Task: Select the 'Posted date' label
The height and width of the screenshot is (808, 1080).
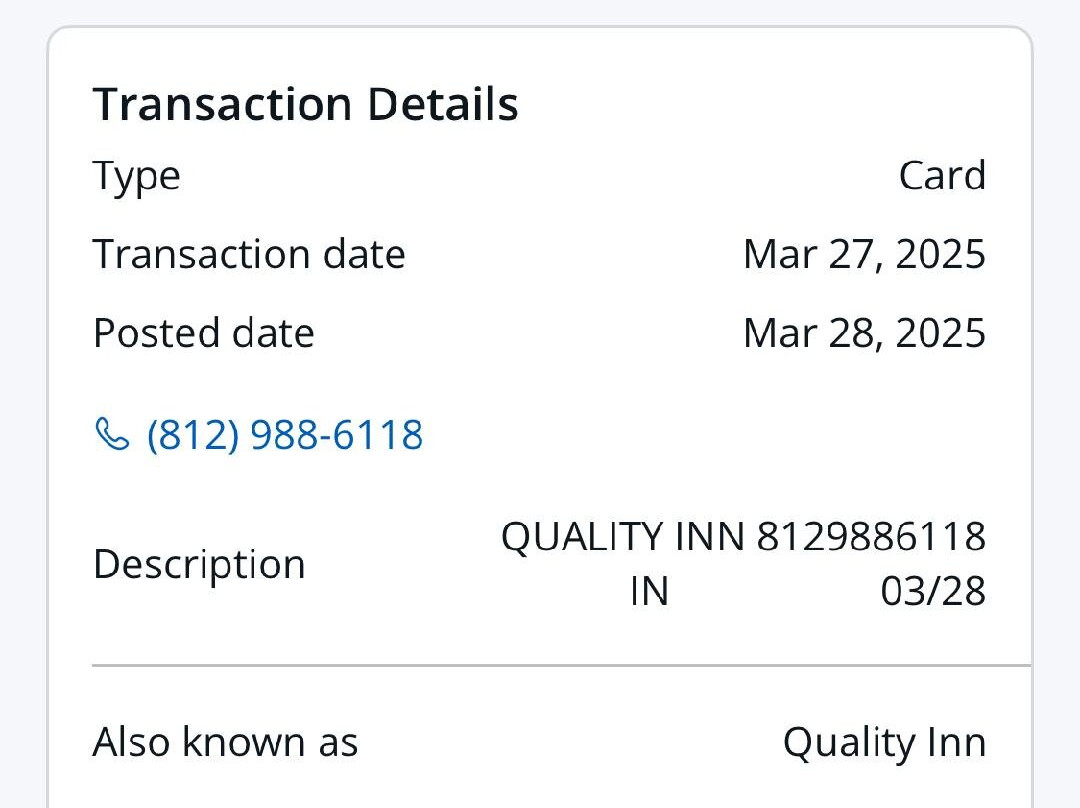Action: pyautogui.click(x=203, y=333)
